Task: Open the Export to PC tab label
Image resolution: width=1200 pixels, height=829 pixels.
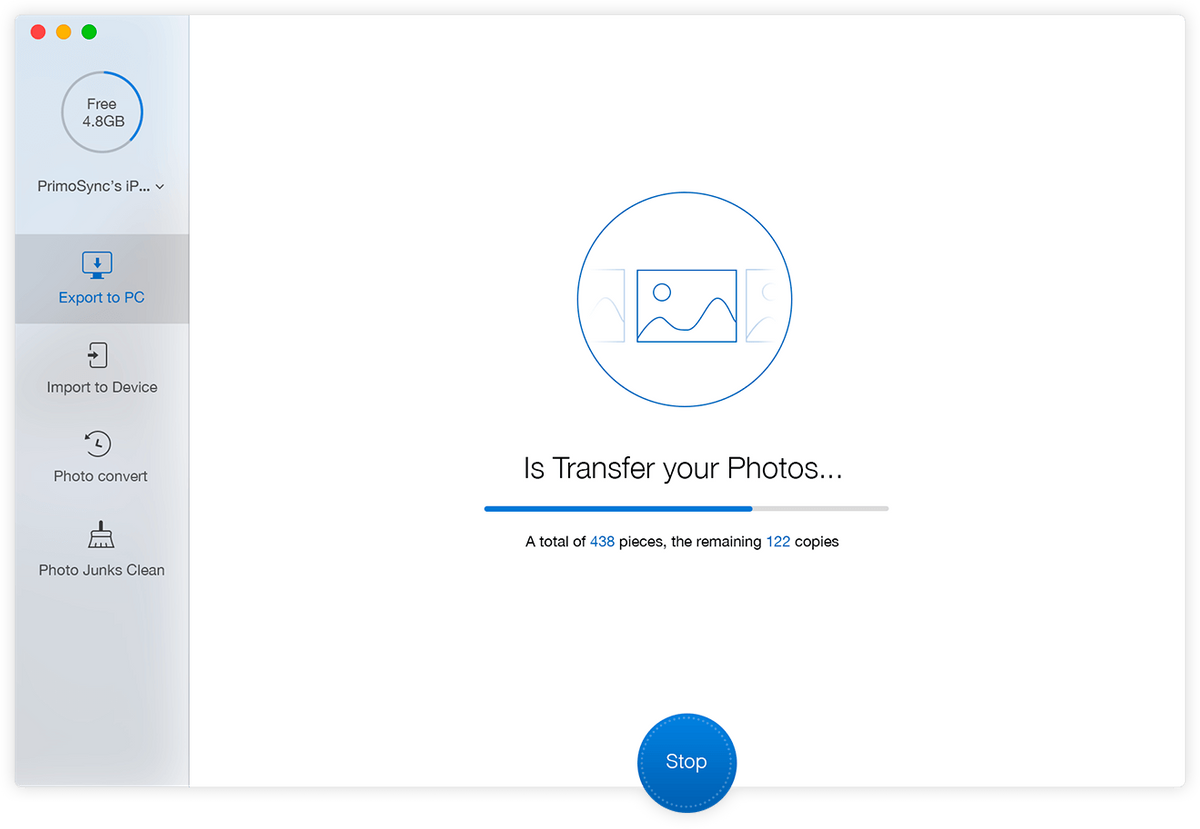Action: pos(101,298)
